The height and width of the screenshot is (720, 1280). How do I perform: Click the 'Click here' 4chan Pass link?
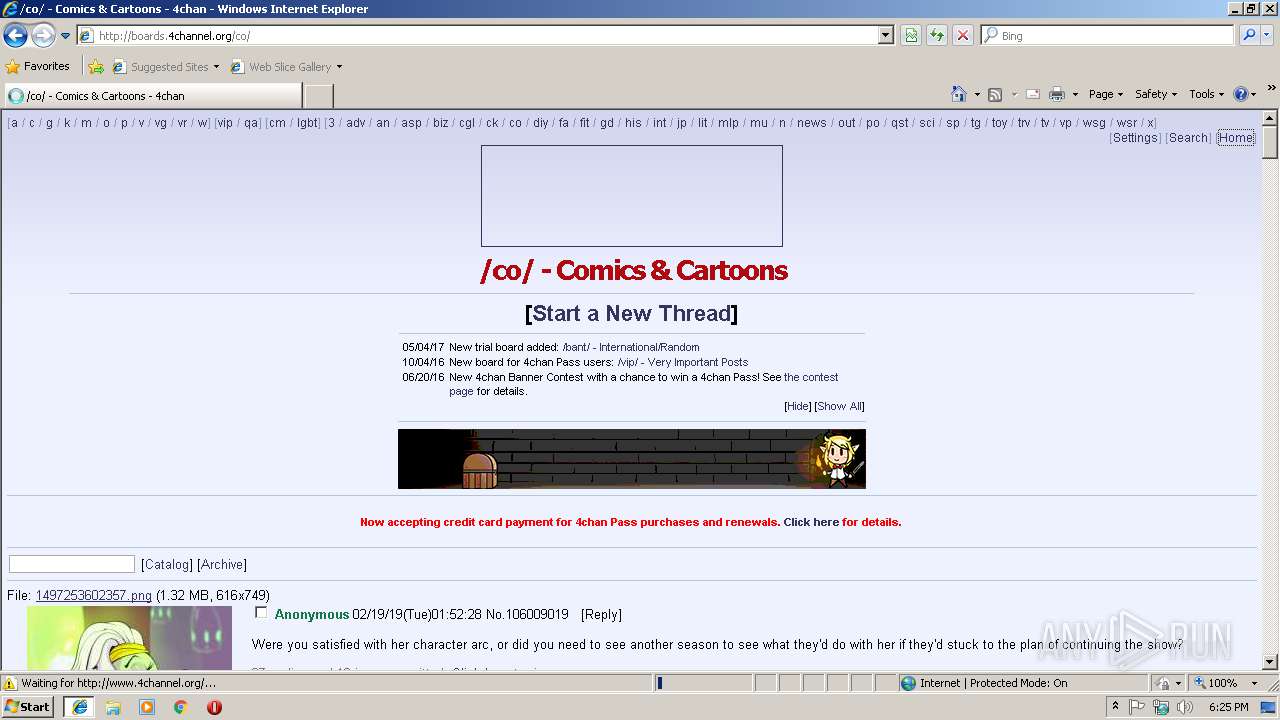click(x=811, y=522)
